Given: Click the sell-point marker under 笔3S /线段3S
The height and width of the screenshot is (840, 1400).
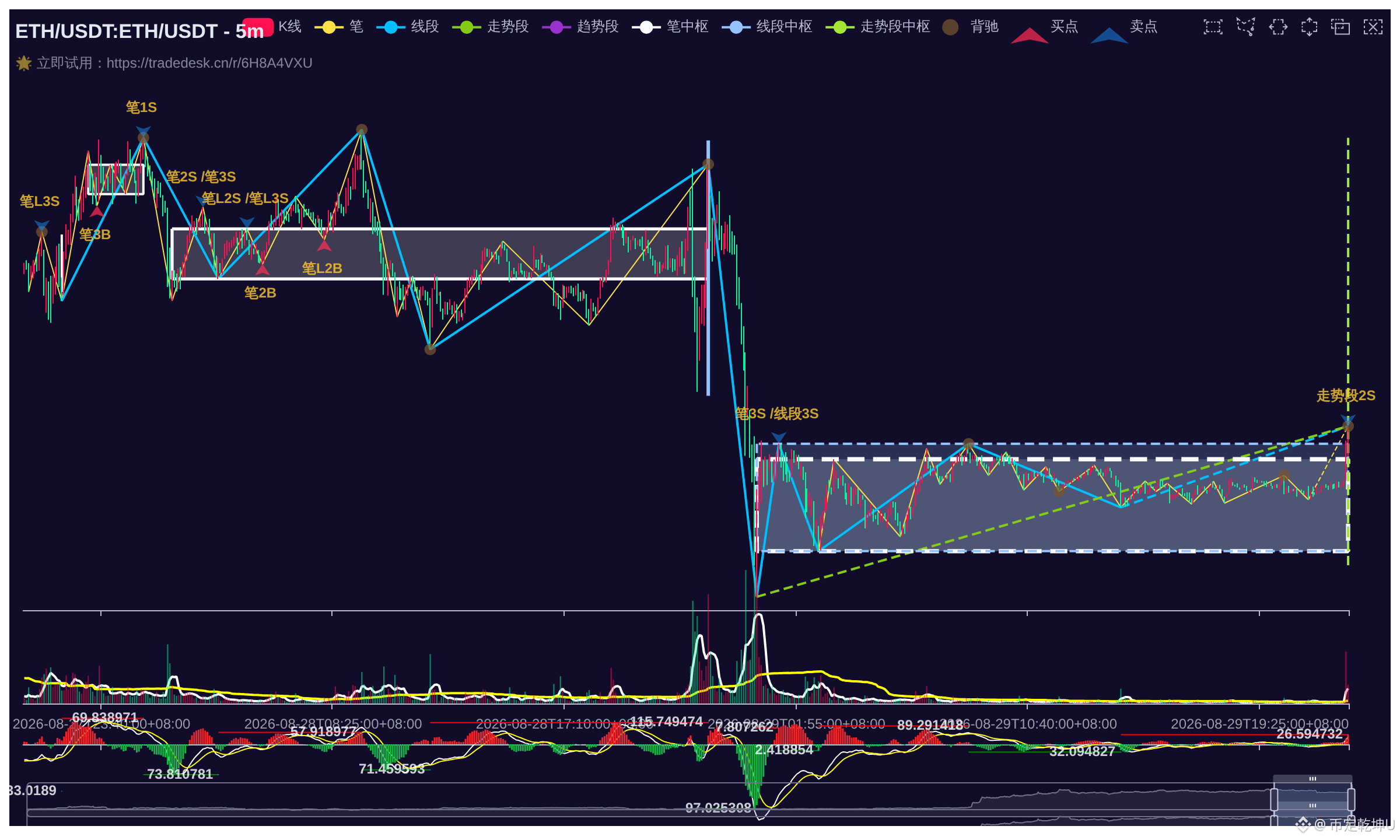Looking at the screenshot, I should coord(779,437).
